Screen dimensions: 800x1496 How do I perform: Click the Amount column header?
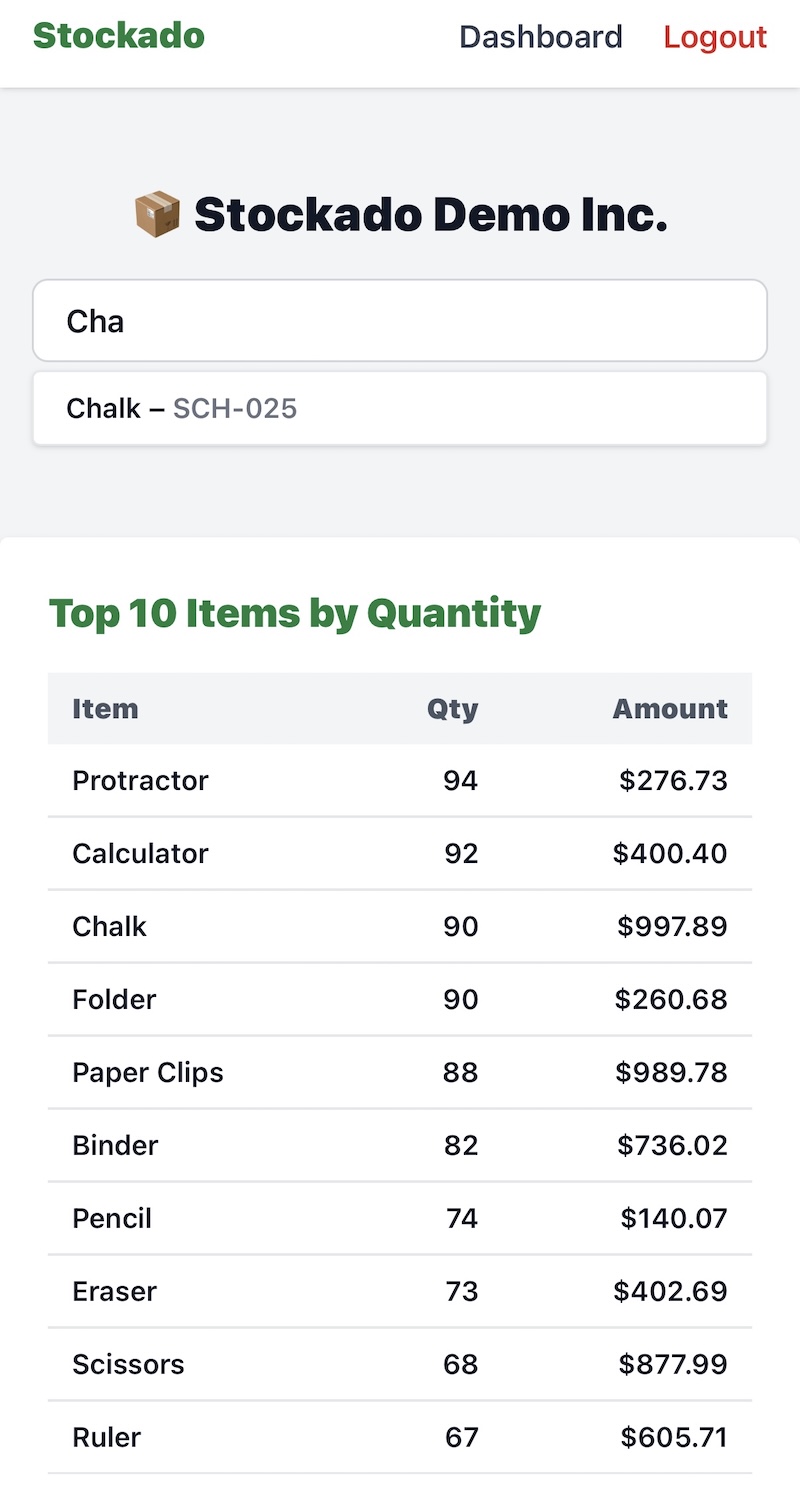[670, 709]
